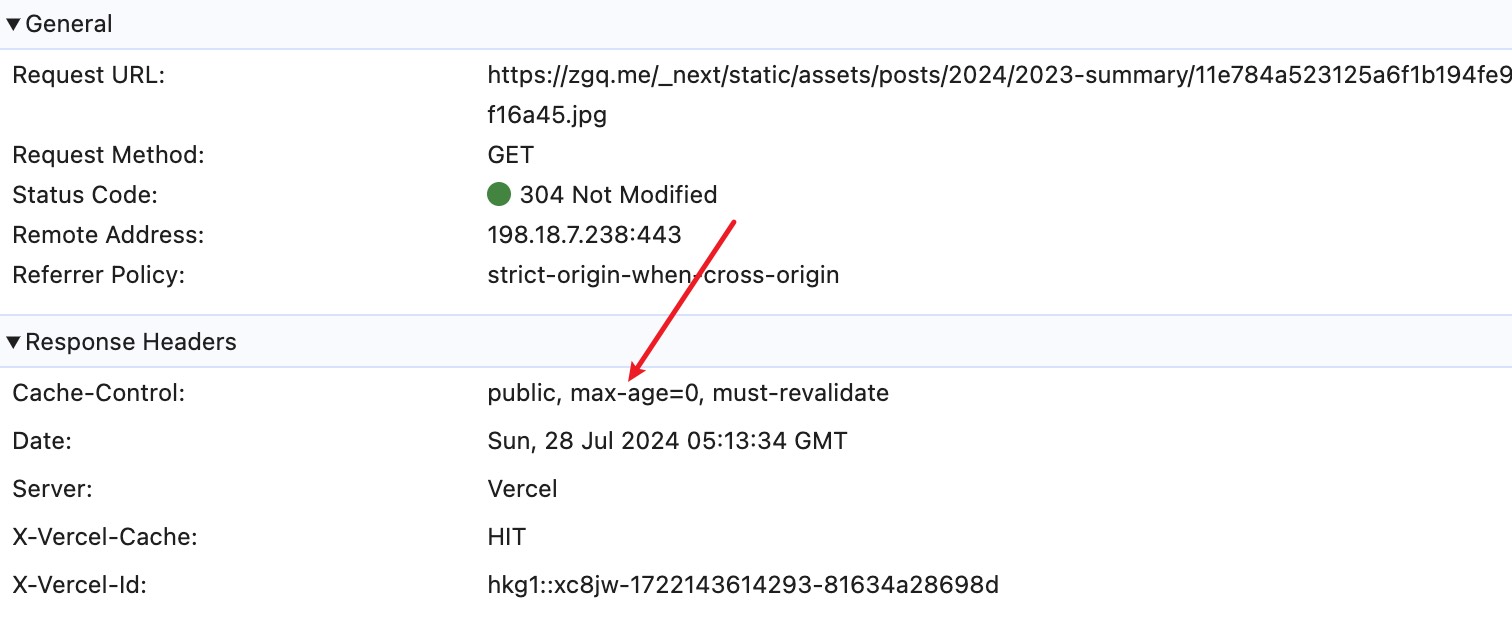Click the strict-origin-when-cross-origin policy value

pyautogui.click(x=663, y=275)
